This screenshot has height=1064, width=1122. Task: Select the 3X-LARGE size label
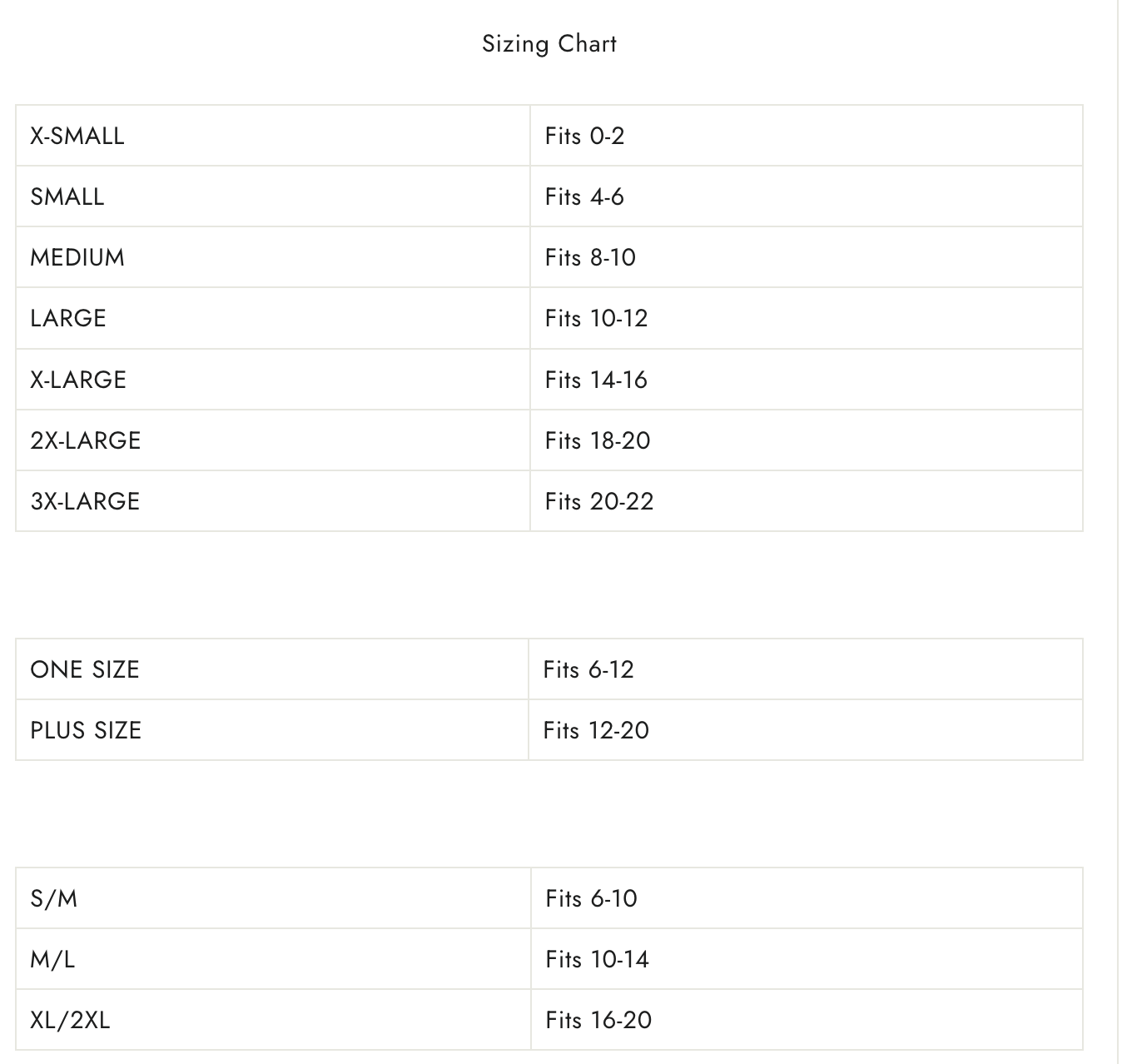(x=86, y=501)
